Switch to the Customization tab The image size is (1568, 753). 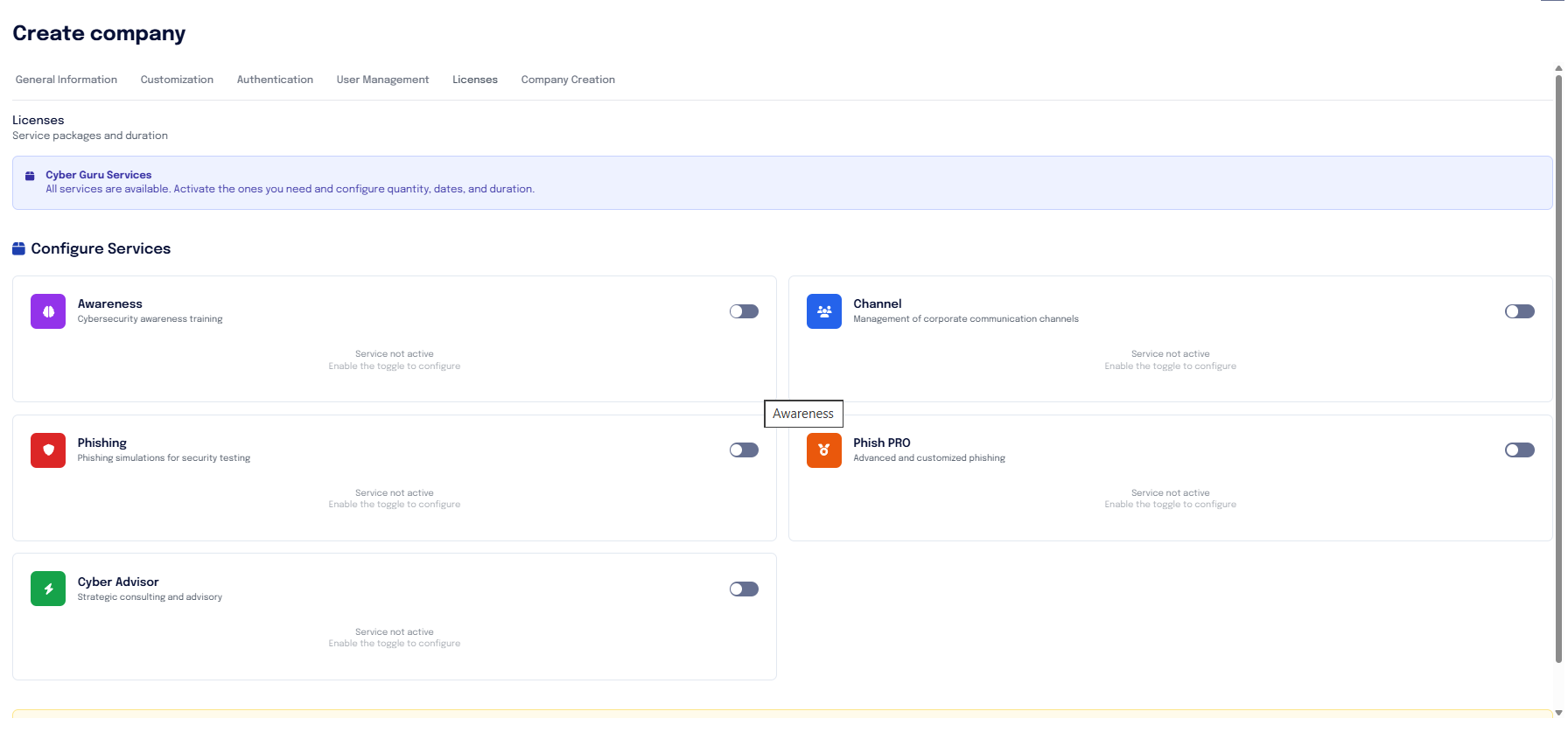tap(177, 80)
